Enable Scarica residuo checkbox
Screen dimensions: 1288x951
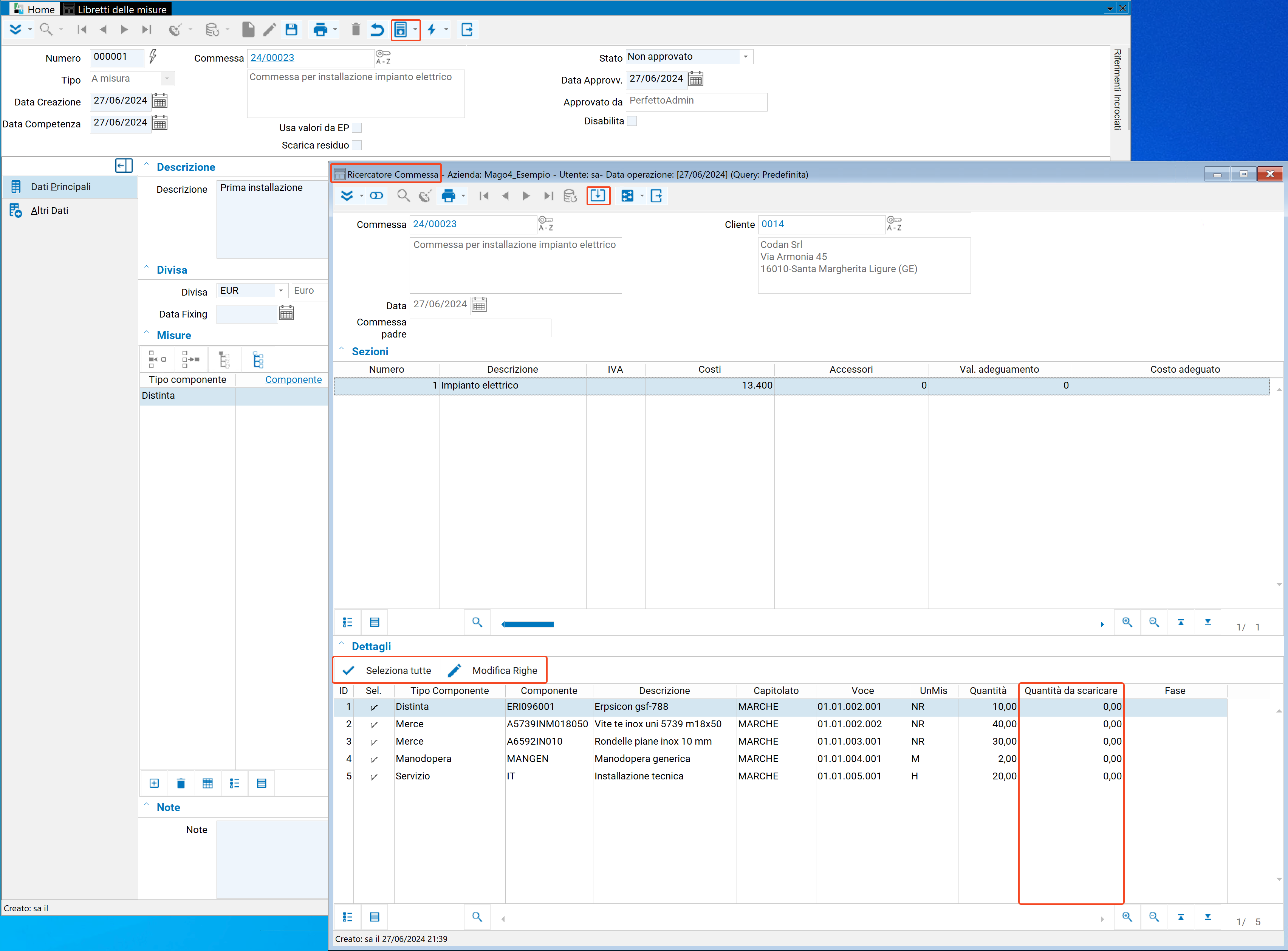coord(357,145)
